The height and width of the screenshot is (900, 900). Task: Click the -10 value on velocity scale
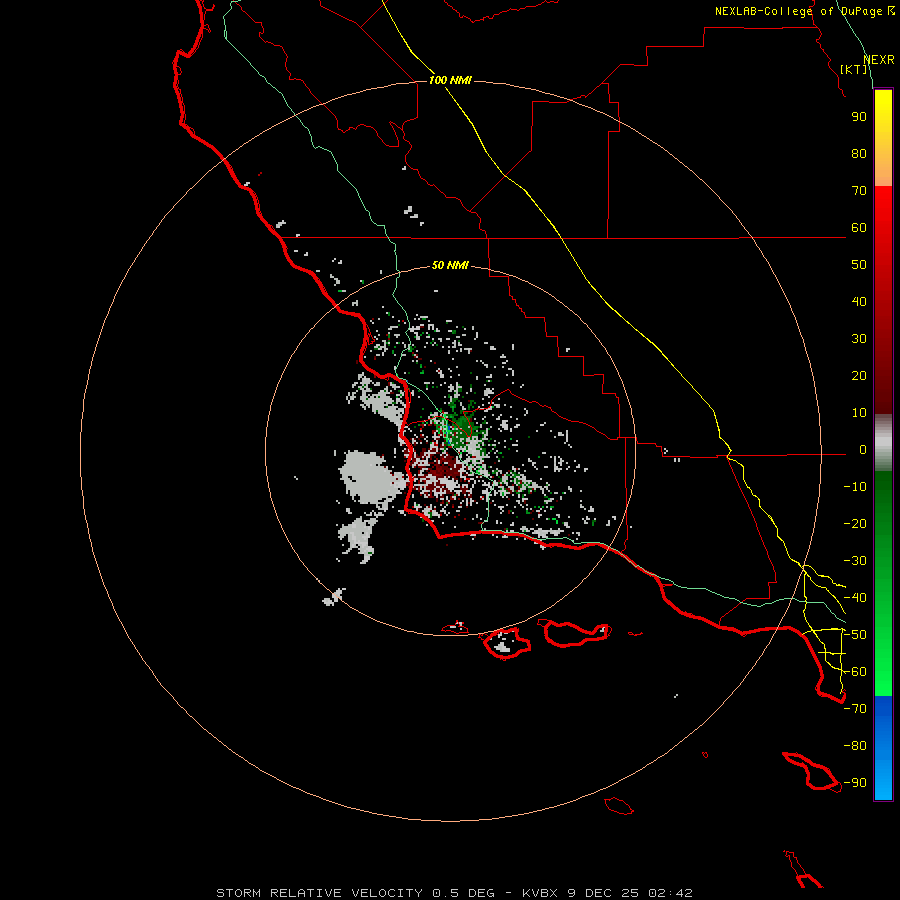pos(855,487)
